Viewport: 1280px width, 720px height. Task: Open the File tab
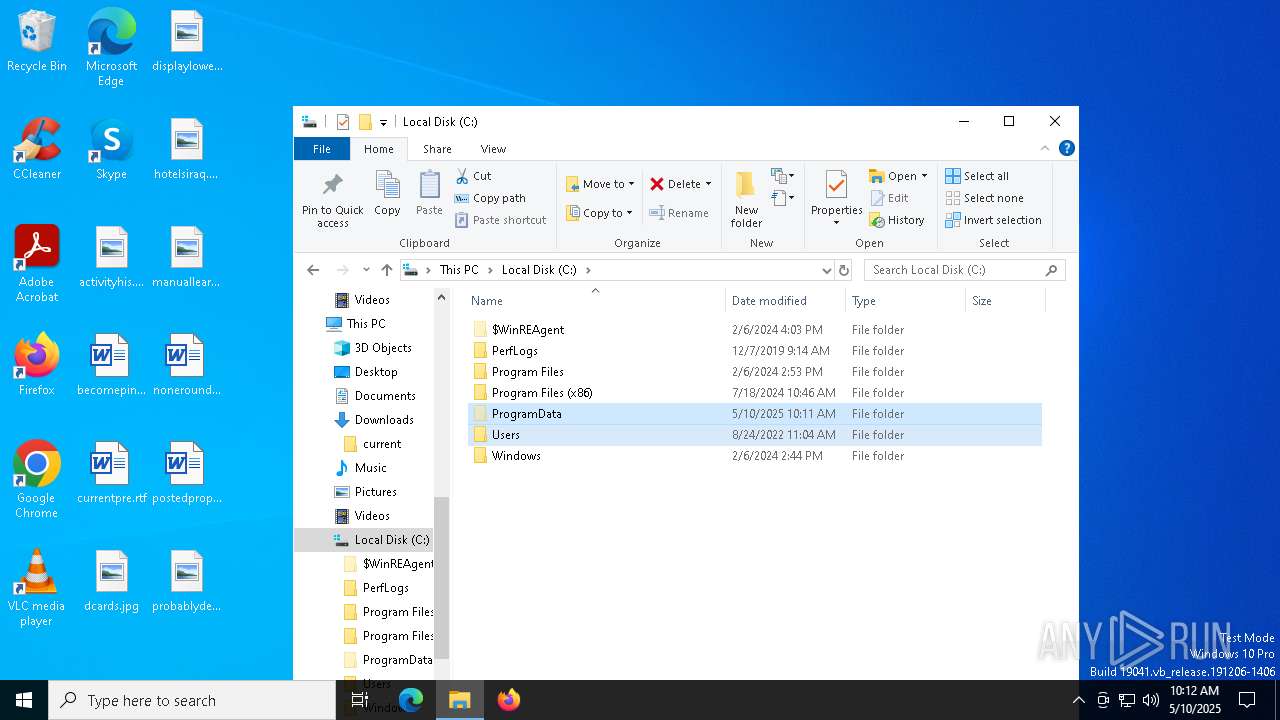[x=322, y=149]
